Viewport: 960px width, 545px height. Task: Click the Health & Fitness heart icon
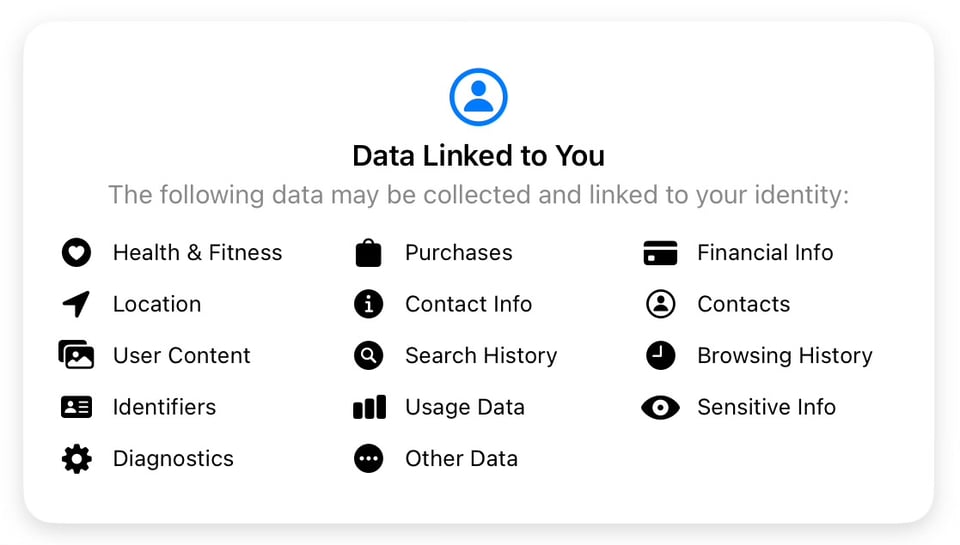coord(76,253)
